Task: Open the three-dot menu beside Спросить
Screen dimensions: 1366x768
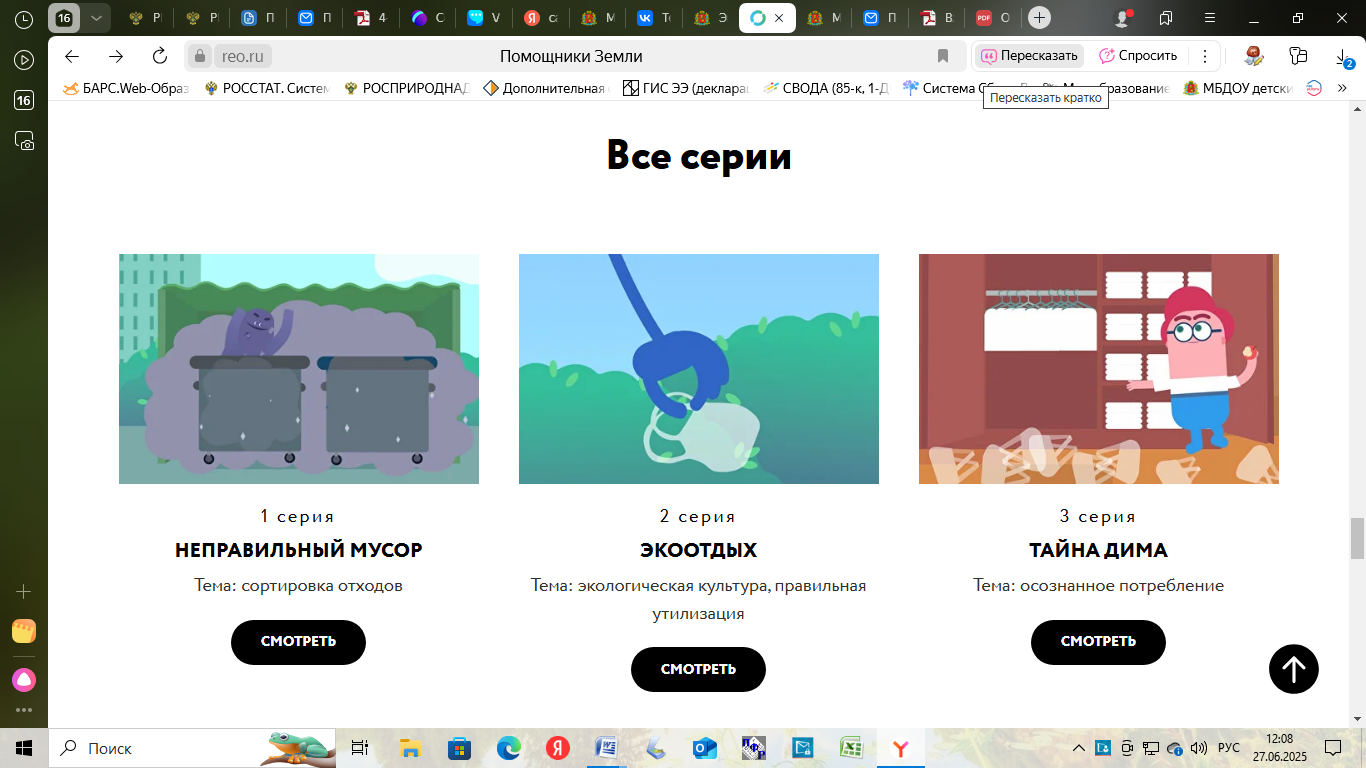Action: 1205,56
